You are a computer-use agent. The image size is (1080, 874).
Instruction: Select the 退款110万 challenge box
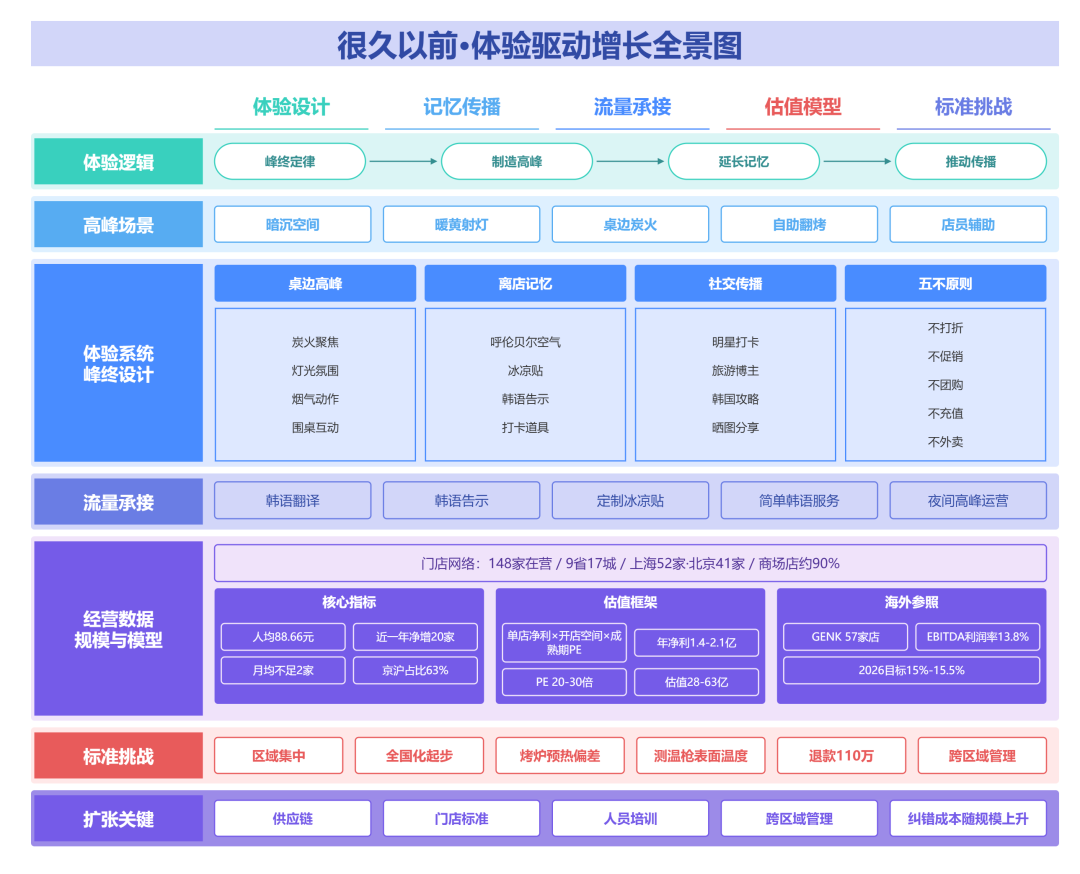pos(841,756)
